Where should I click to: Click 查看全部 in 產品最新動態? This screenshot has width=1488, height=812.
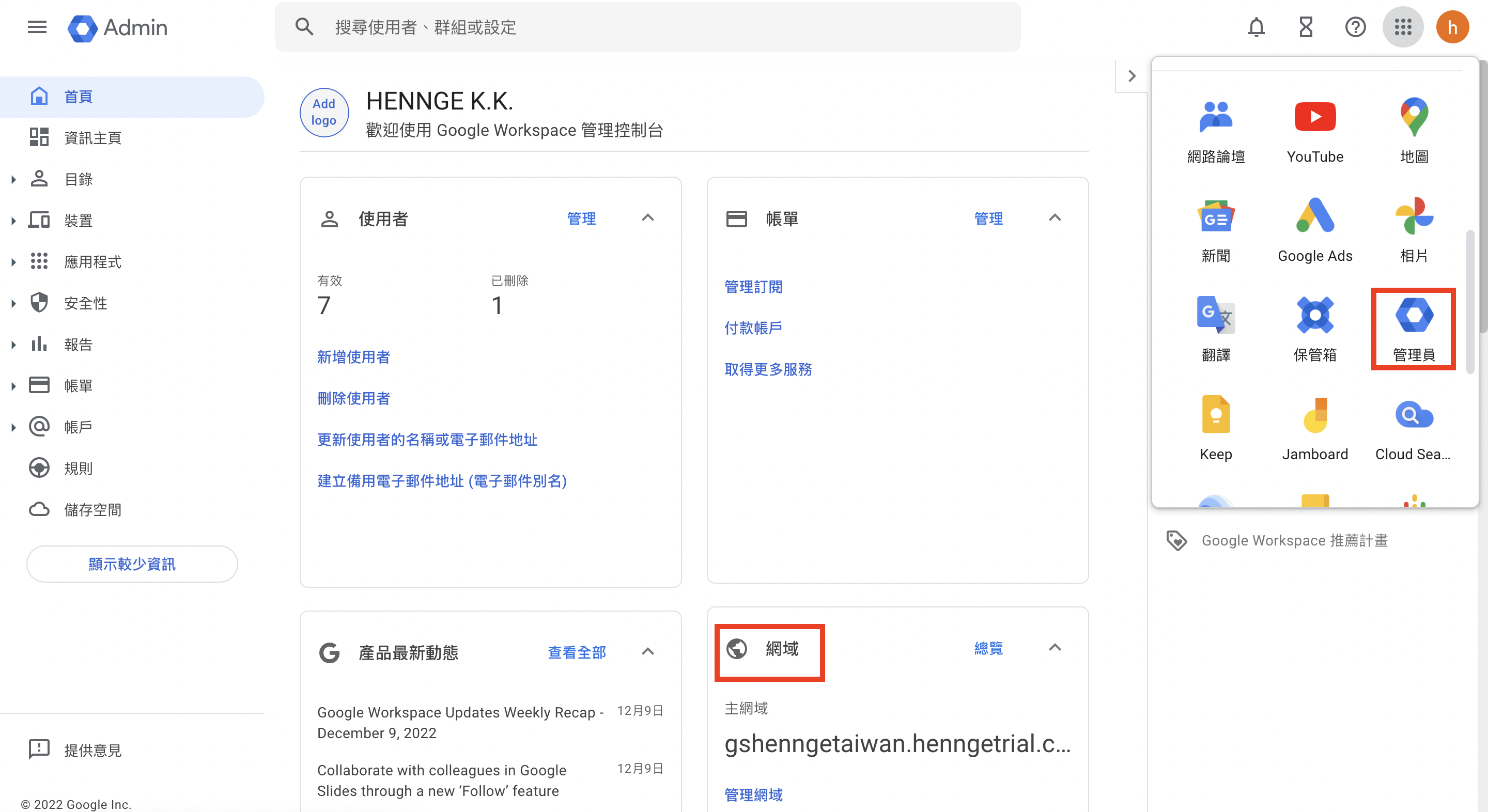(577, 652)
